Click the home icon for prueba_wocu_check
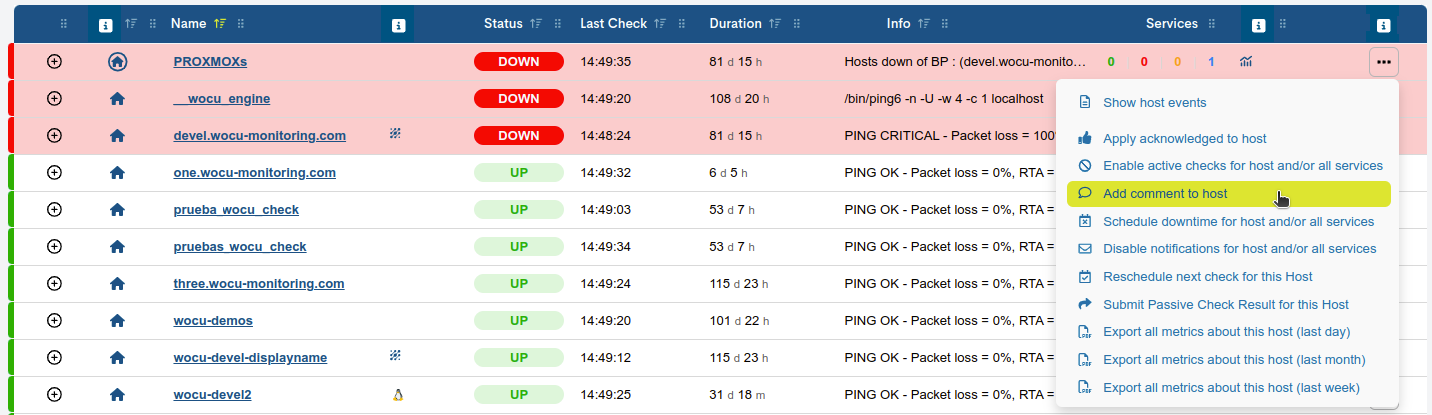This screenshot has width=1432, height=415. tap(117, 209)
